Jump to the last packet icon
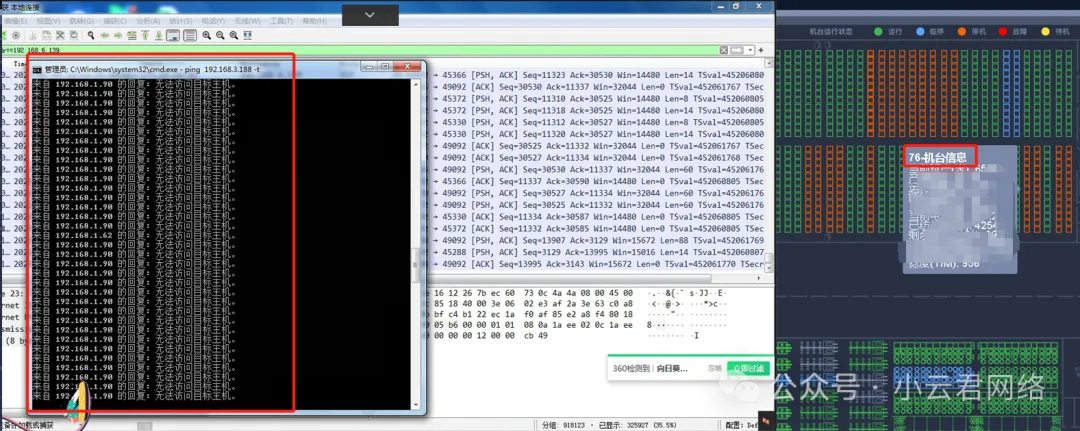Viewport: 1080px width, 431px height. coord(157,35)
